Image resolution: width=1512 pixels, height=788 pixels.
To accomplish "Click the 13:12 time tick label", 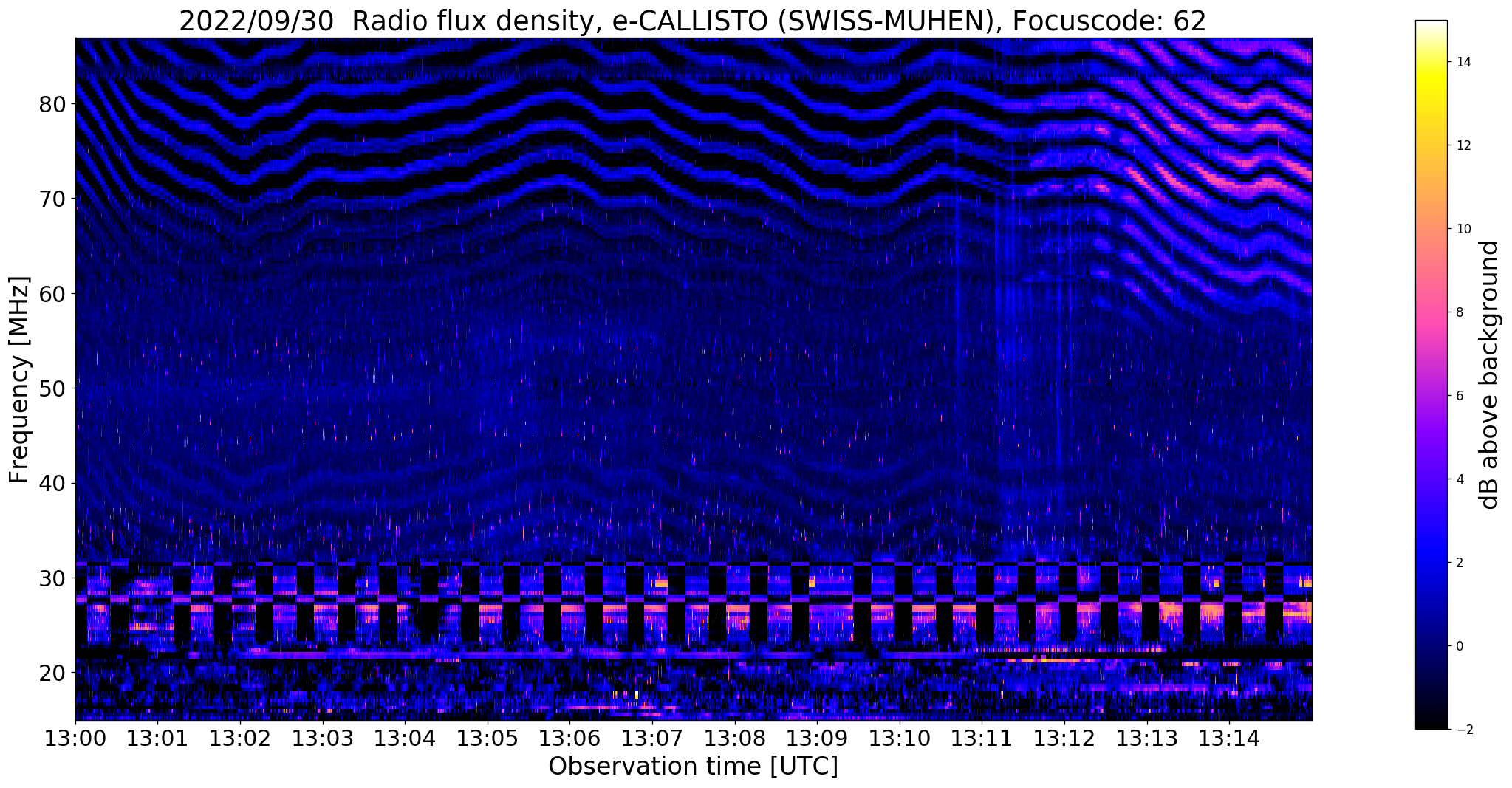I will [x=1064, y=738].
